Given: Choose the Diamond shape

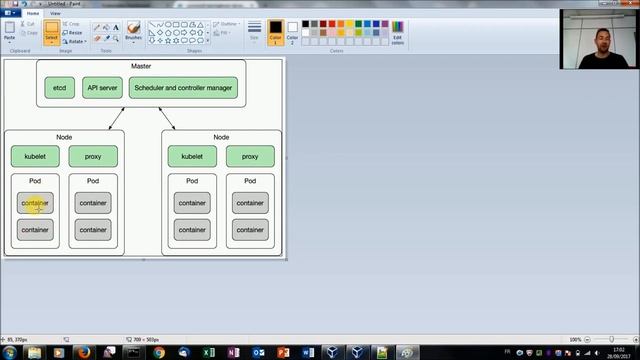Looking at the screenshot, I should (x=160, y=33).
